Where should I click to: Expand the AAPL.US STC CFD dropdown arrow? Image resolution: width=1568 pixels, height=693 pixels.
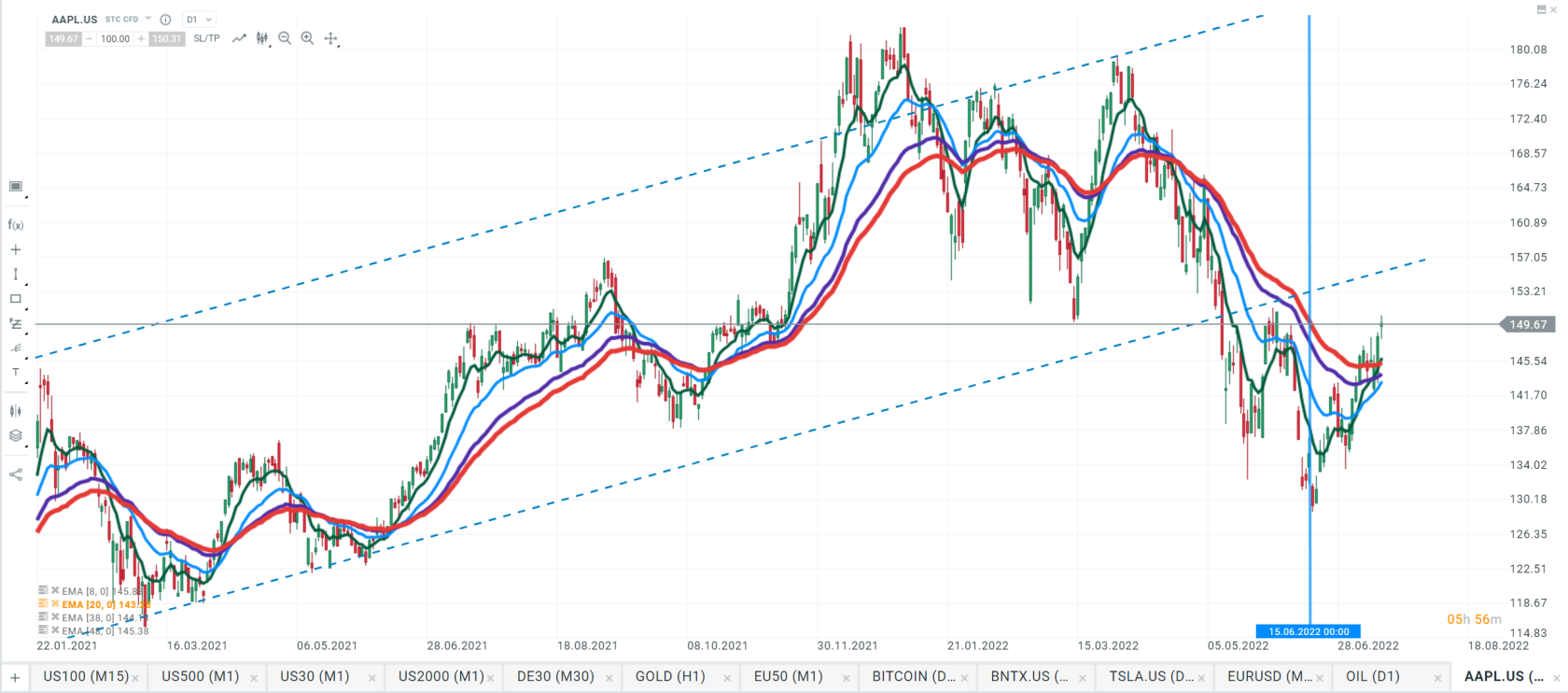coord(148,19)
